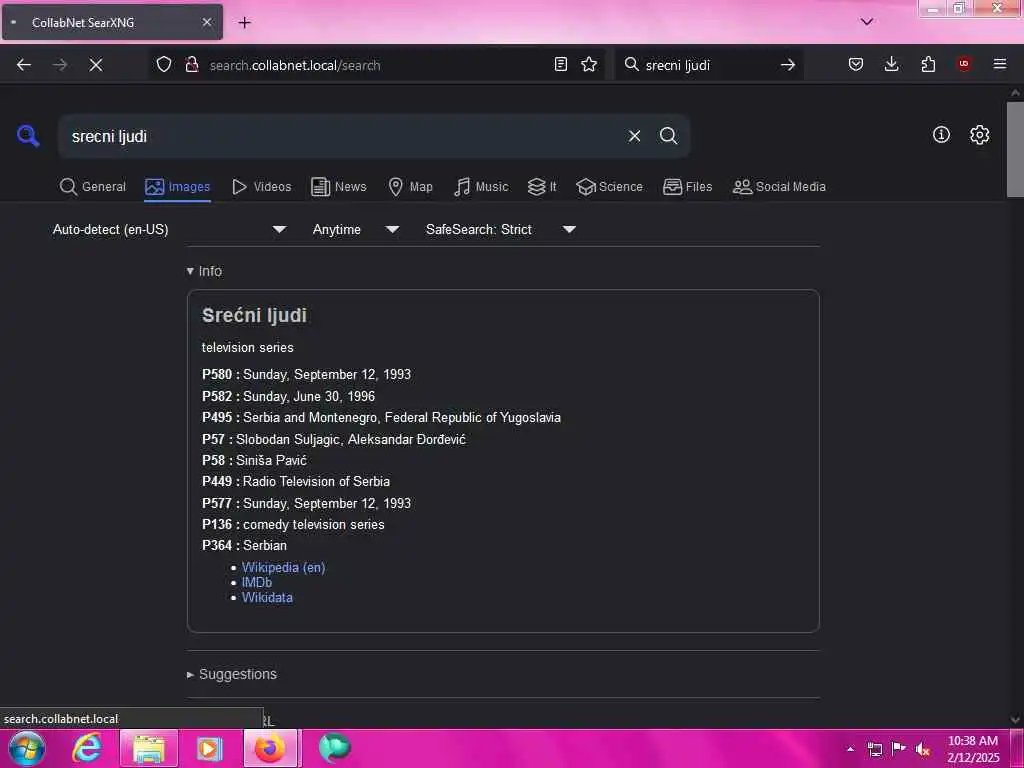1024x768 pixels.
Task: Switch to the General category tab
Action: (93, 187)
